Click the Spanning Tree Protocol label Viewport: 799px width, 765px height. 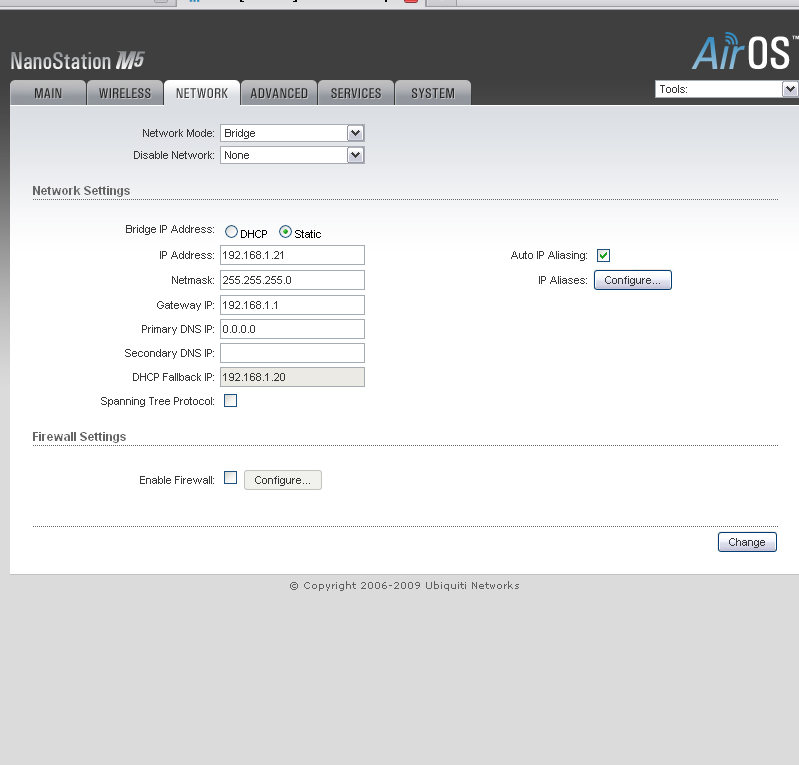pyautogui.click(x=157, y=401)
